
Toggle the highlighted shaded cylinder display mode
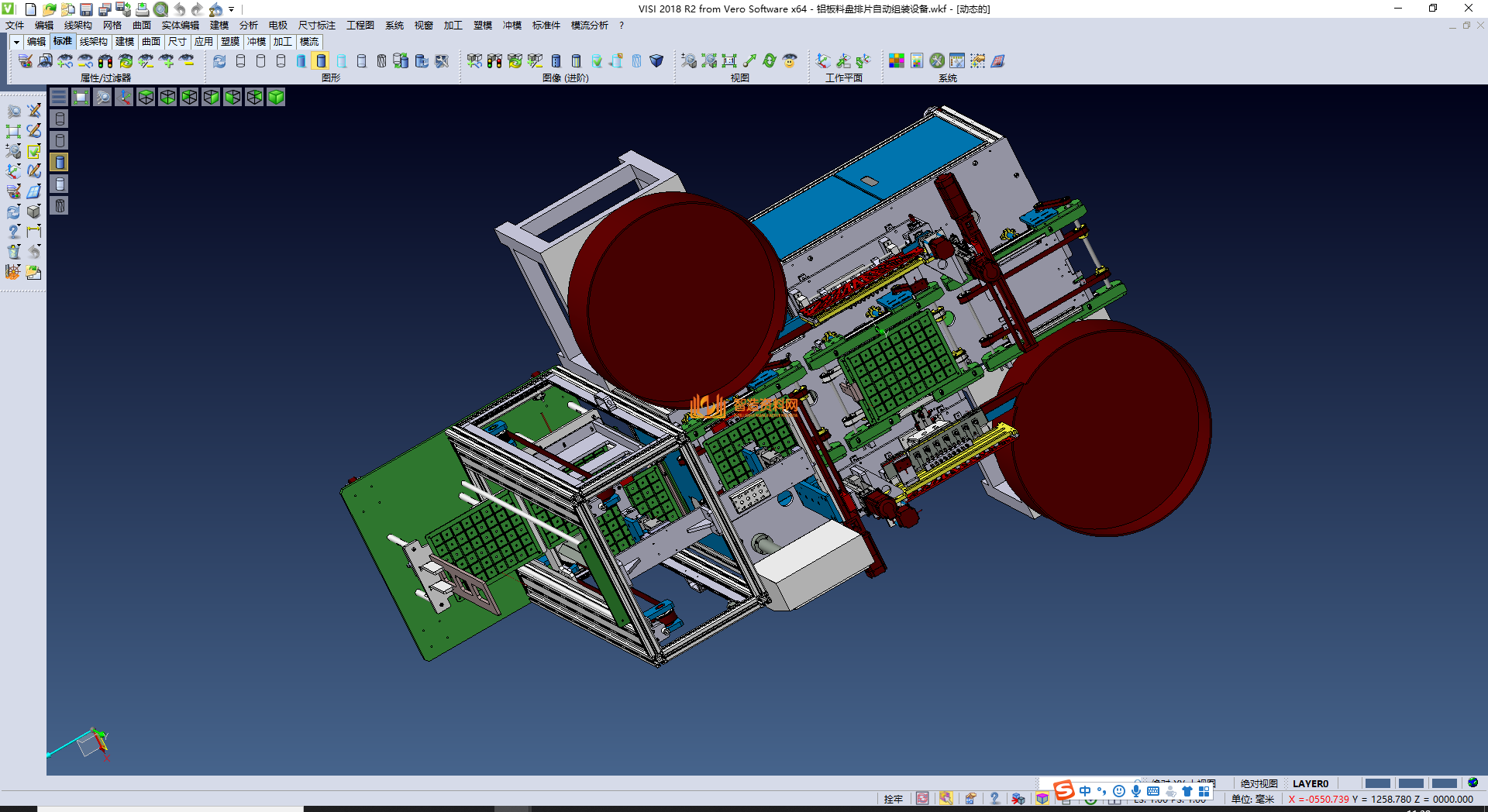(321, 61)
